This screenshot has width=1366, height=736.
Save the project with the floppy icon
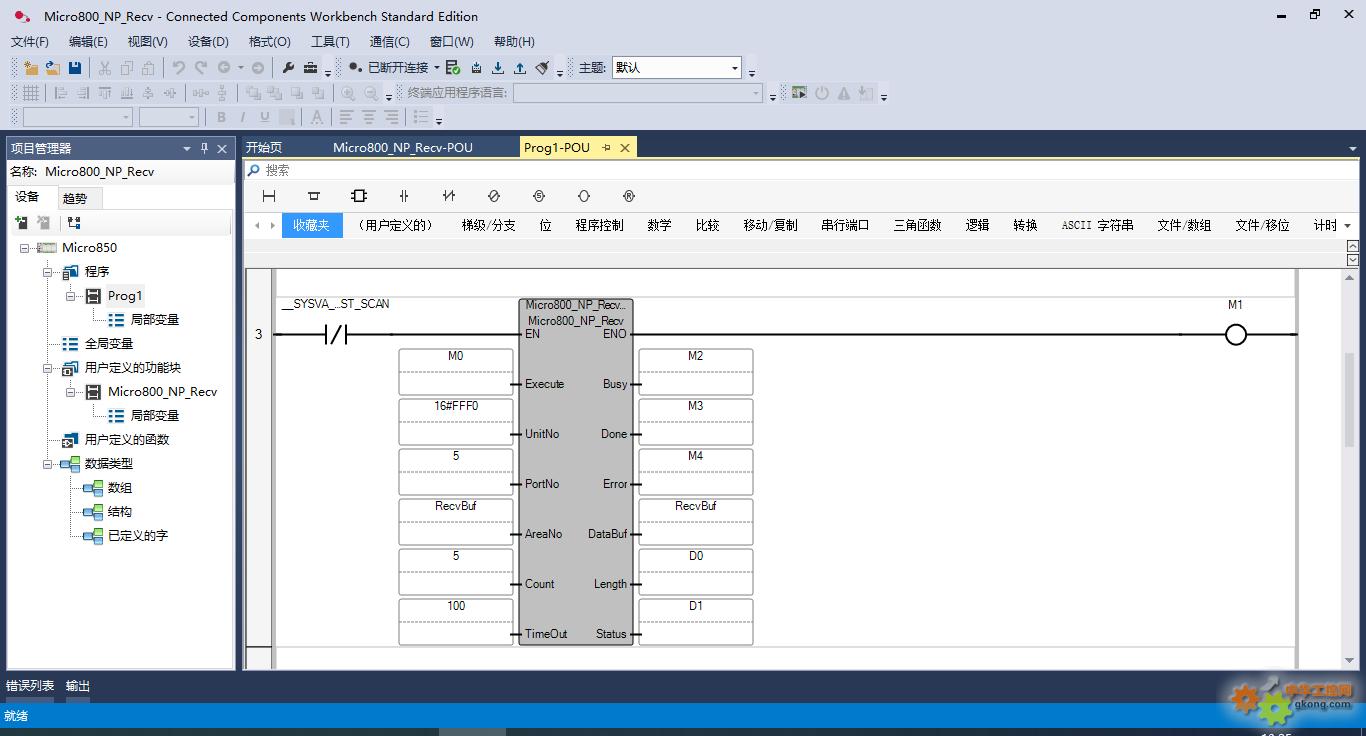point(75,68)
